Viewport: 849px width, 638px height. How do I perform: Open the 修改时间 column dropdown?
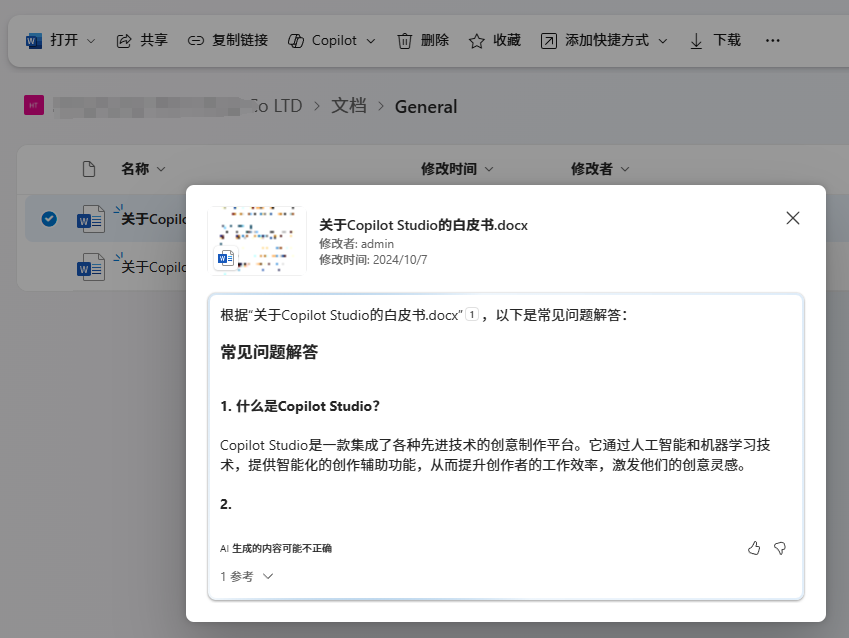point(457,169)
